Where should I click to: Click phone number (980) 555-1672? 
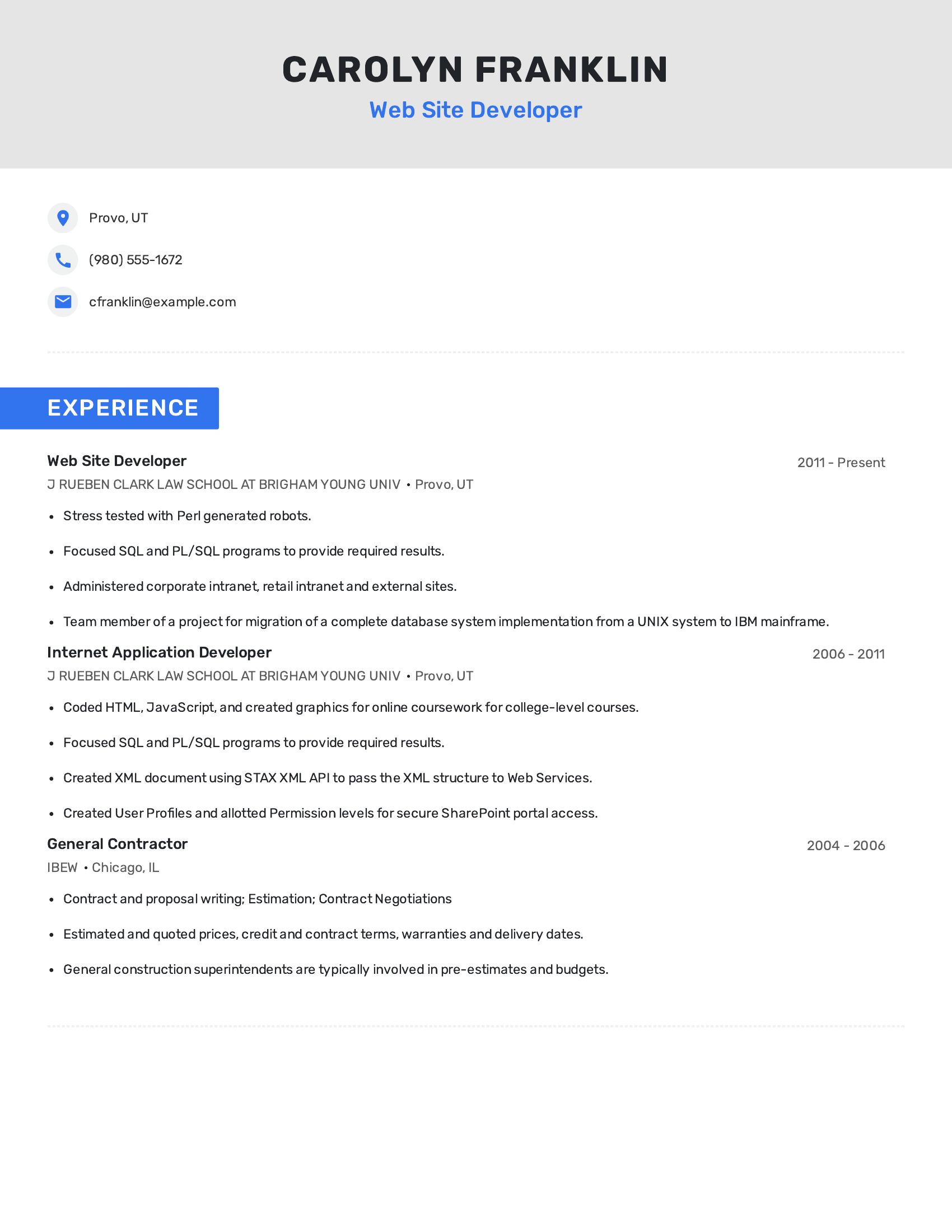(136, 260)
